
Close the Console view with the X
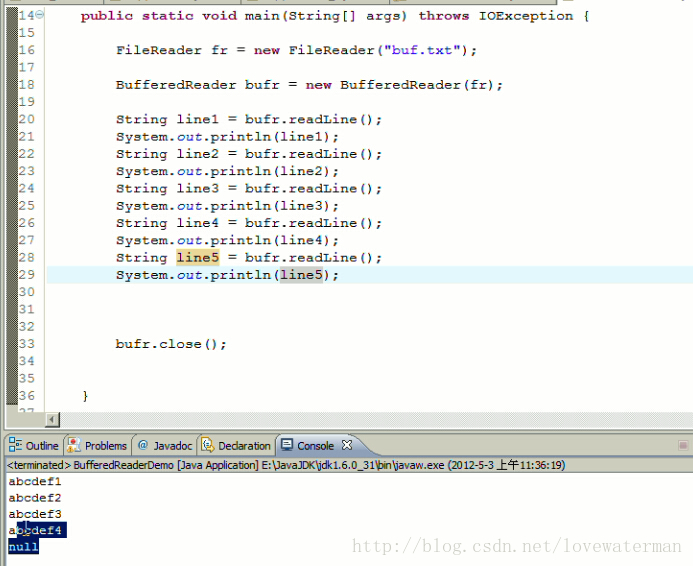click(347, 445)
